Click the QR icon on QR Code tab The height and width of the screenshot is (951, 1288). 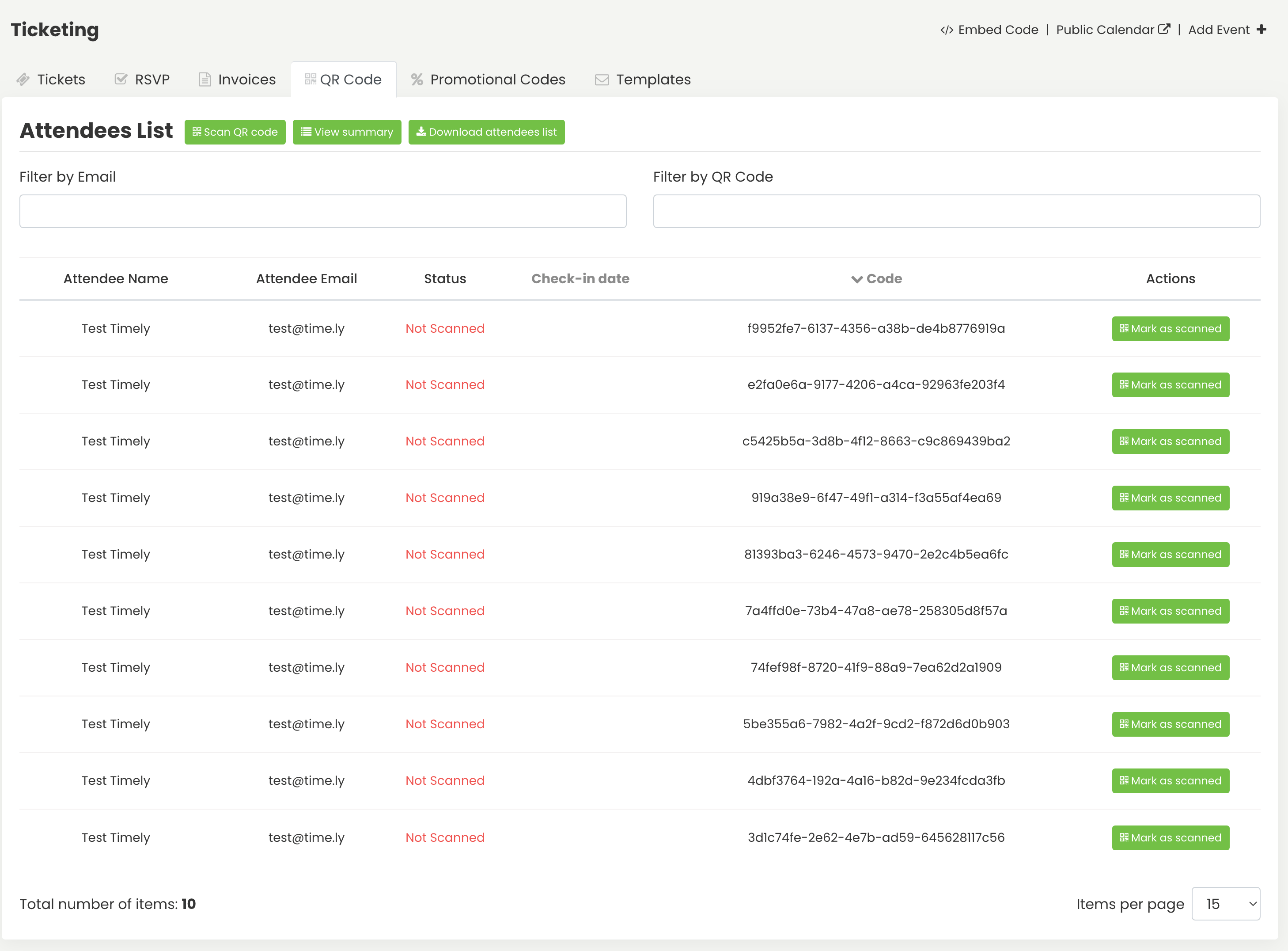311,79
